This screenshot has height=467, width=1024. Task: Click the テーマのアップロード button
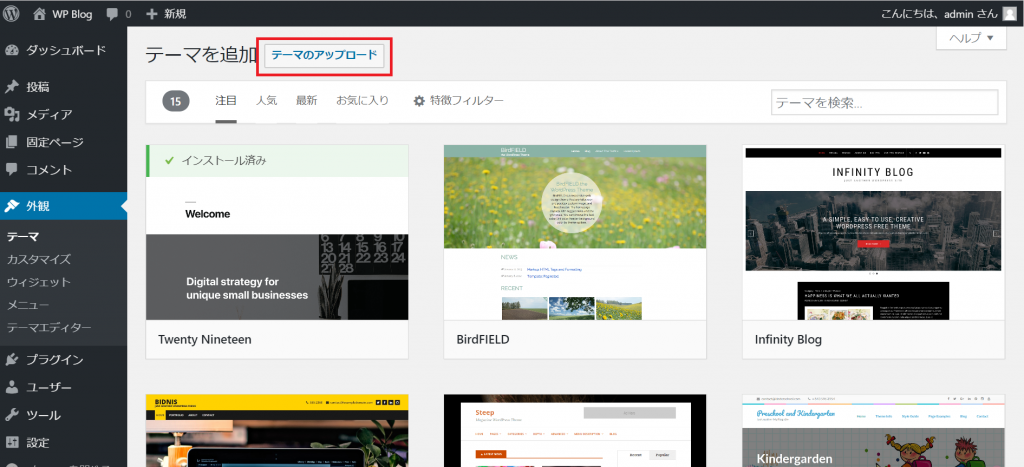point(325,56)
